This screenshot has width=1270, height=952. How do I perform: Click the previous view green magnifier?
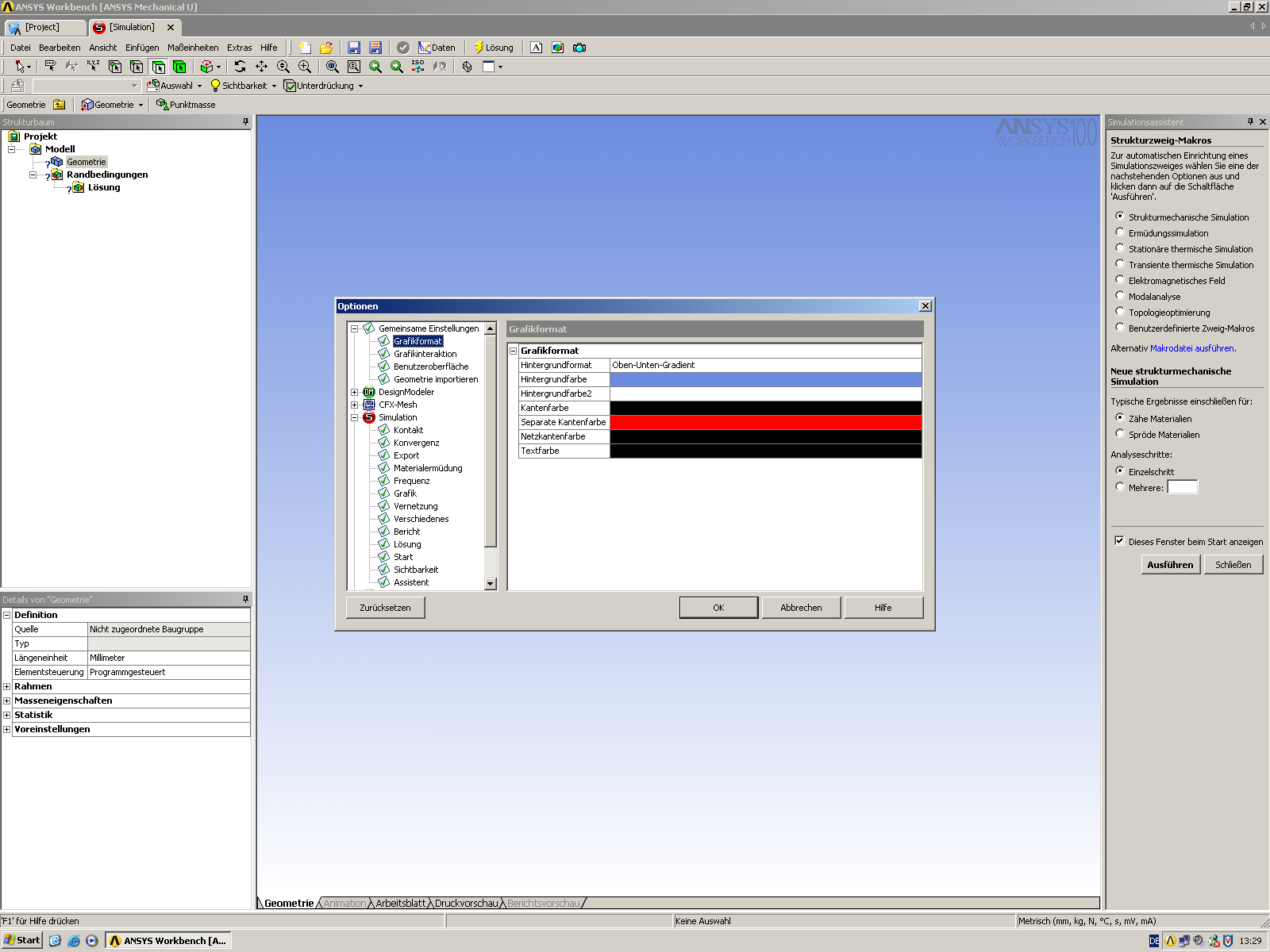point(375,67)
